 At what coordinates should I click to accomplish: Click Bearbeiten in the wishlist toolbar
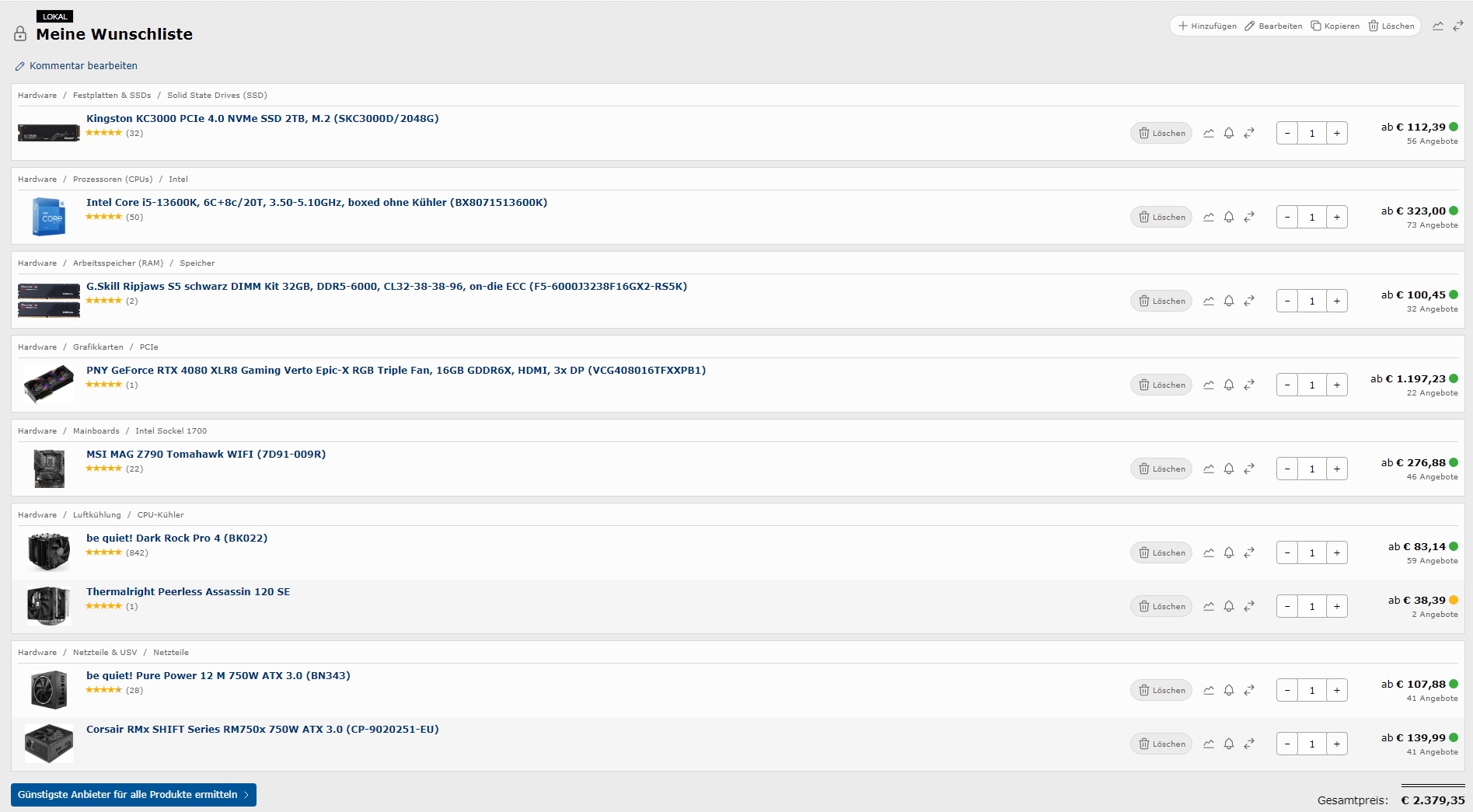pos(1273,26)
